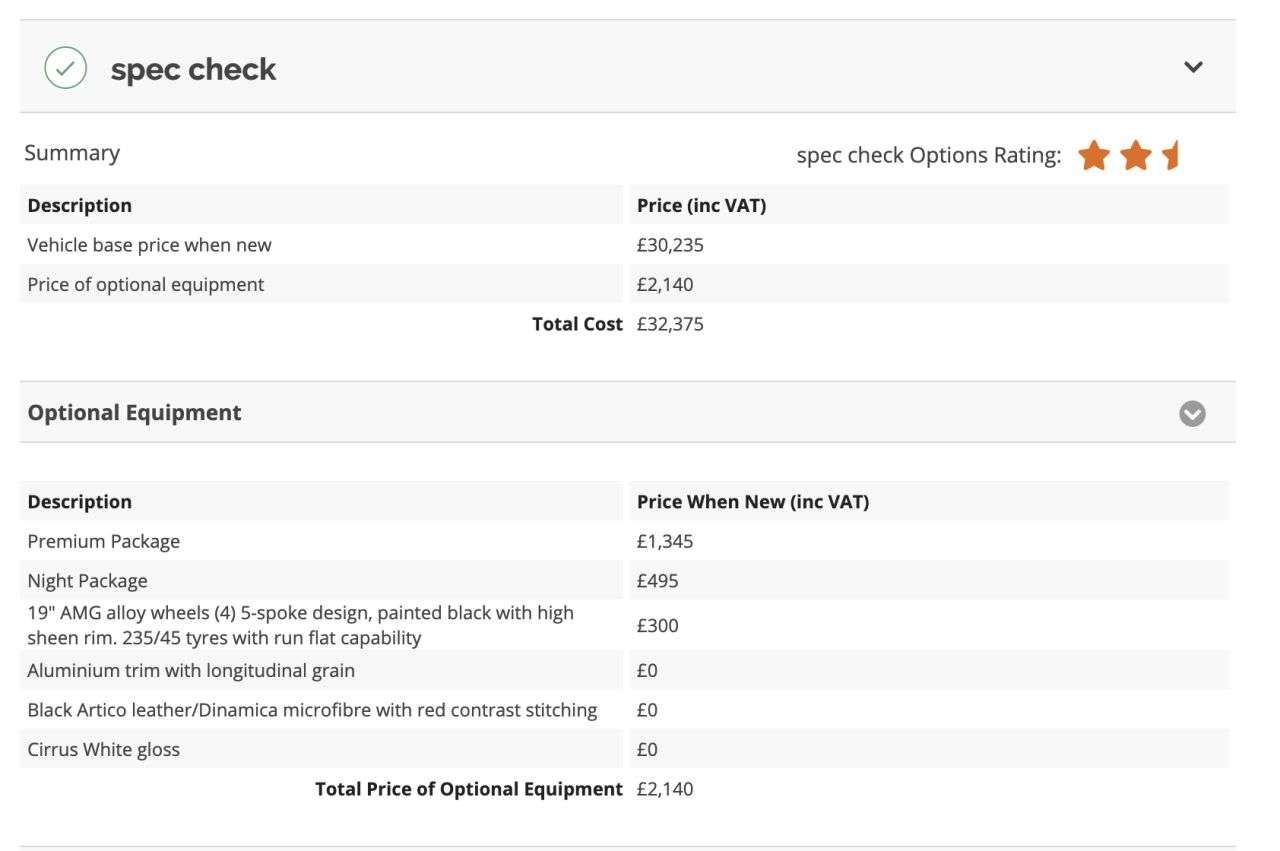Click the Price of optional equipment row
Image resolution: width=1280 pixels, height=851 pixels.
146,284
